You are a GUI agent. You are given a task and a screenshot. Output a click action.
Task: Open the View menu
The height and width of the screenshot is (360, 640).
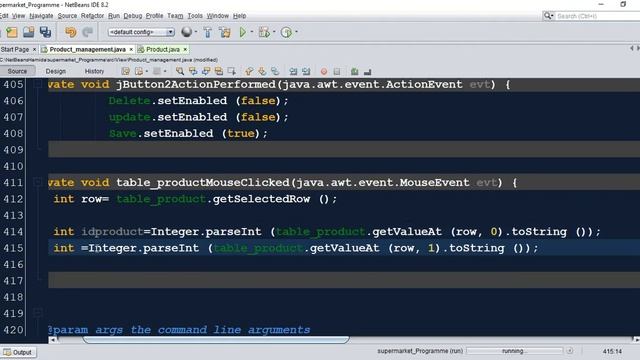coord(18,16)
